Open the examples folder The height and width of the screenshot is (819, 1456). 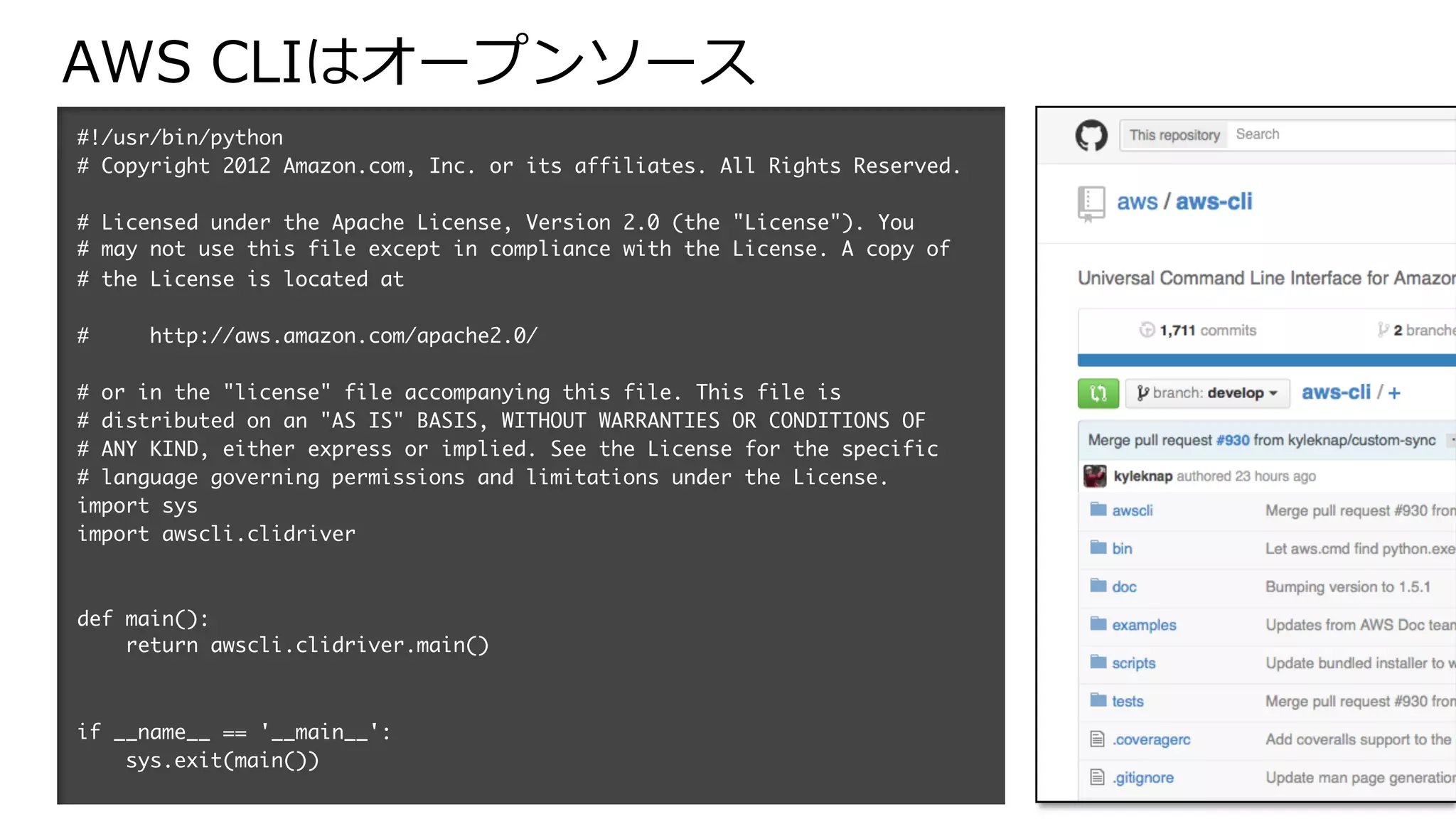pos(1144,625)
